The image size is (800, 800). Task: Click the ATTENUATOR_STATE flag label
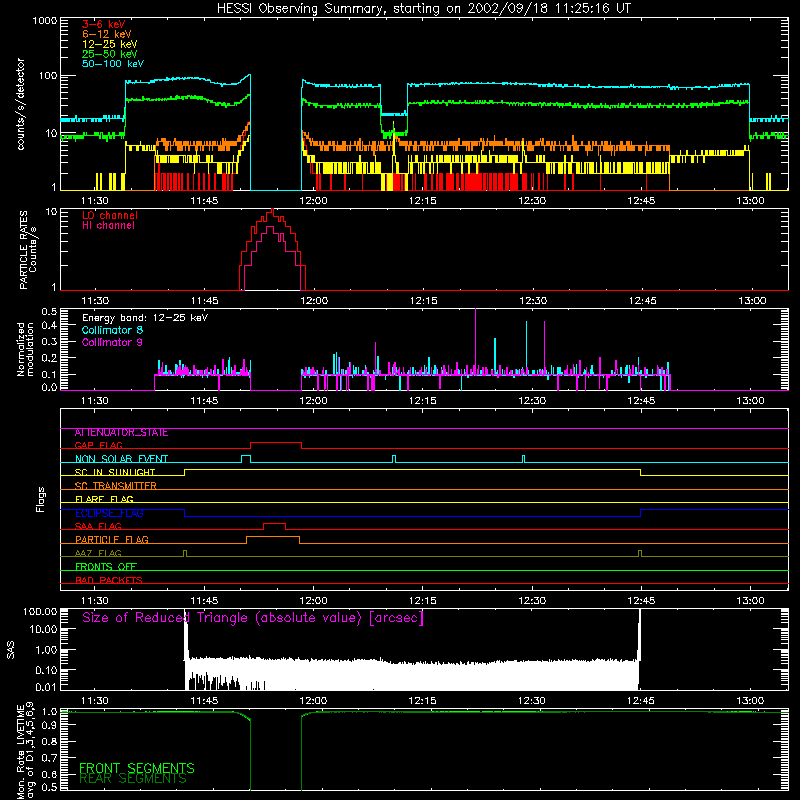click(x=121, y=432)
